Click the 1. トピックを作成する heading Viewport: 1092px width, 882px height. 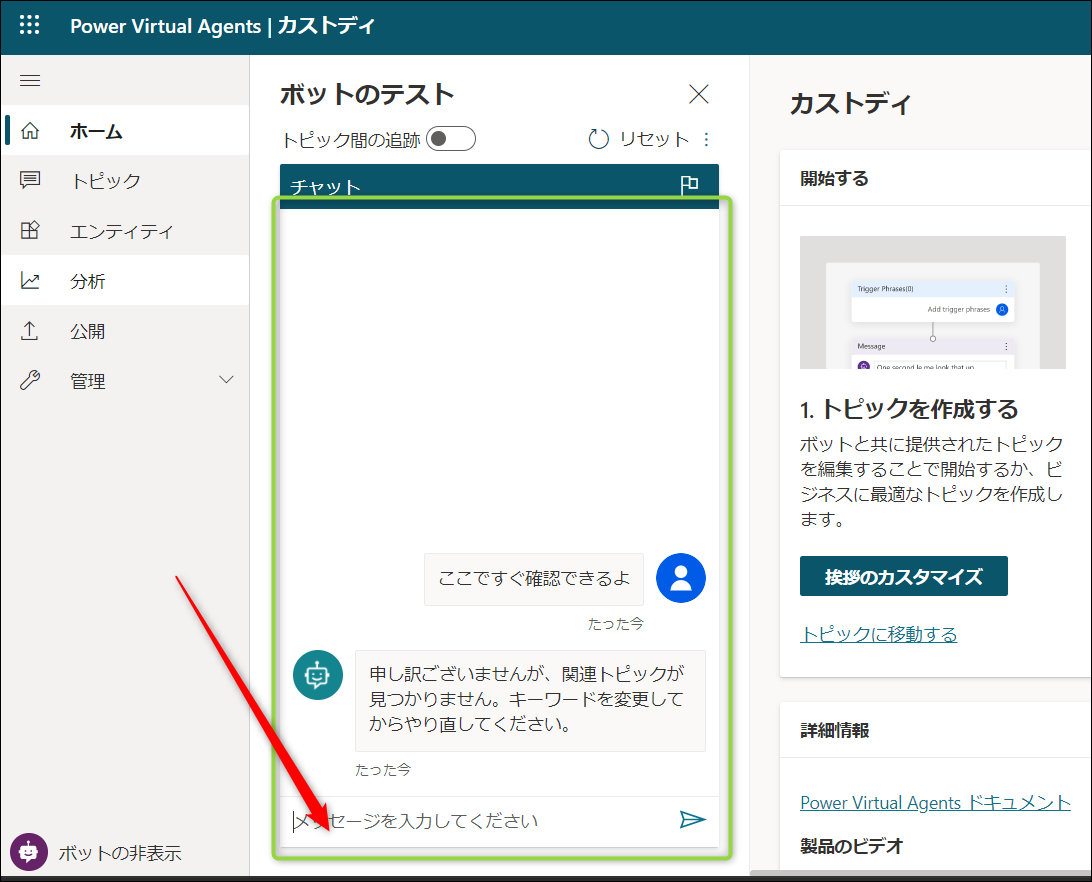909,409
